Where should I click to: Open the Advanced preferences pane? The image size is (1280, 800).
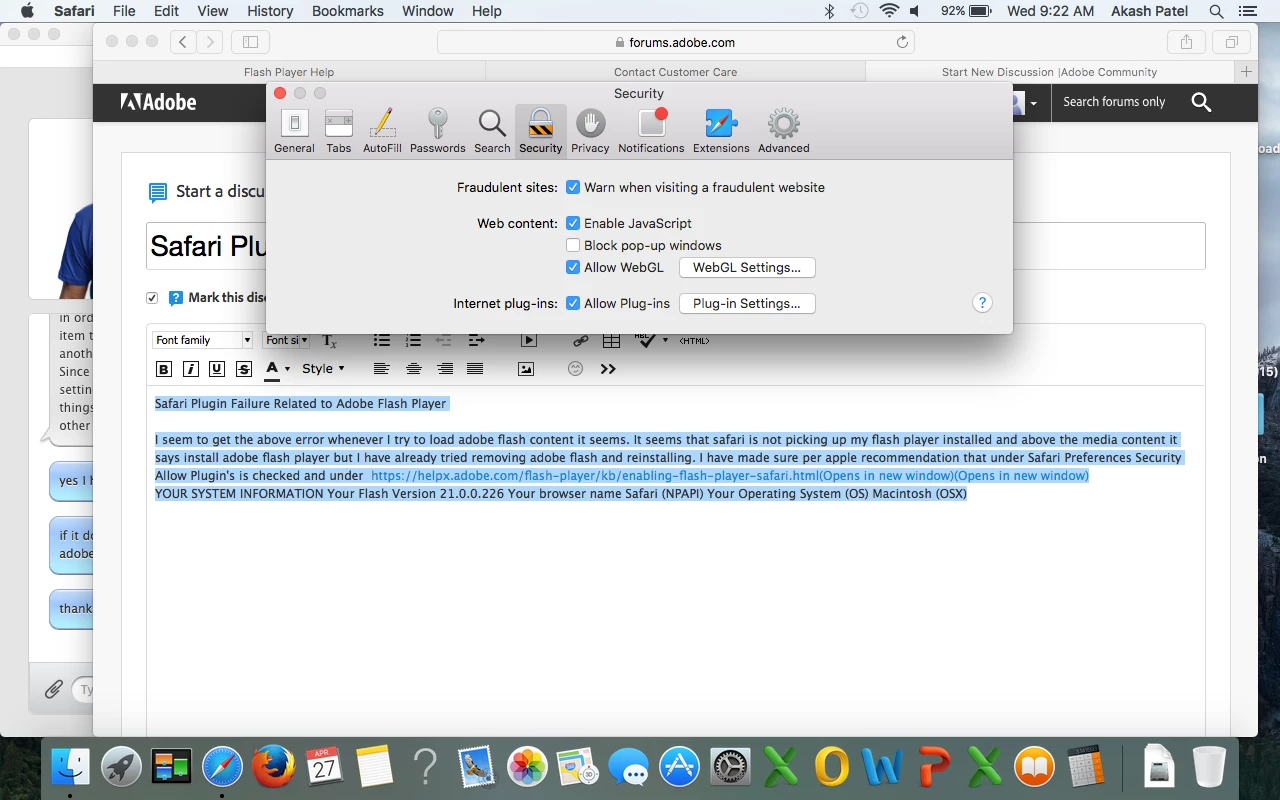(x=783, y=131)
